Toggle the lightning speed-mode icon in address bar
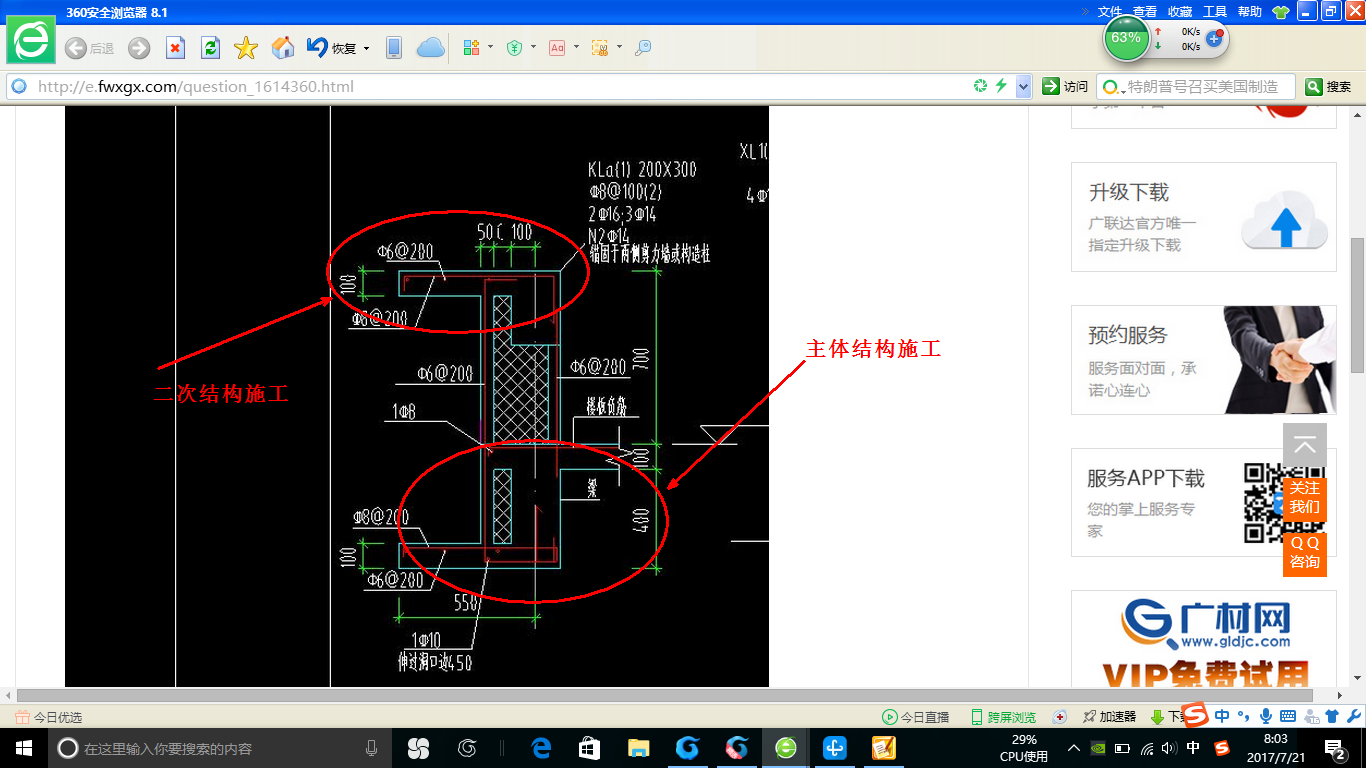The width and height of the screenshot is (1366, 768). [x=1001, y=87]
